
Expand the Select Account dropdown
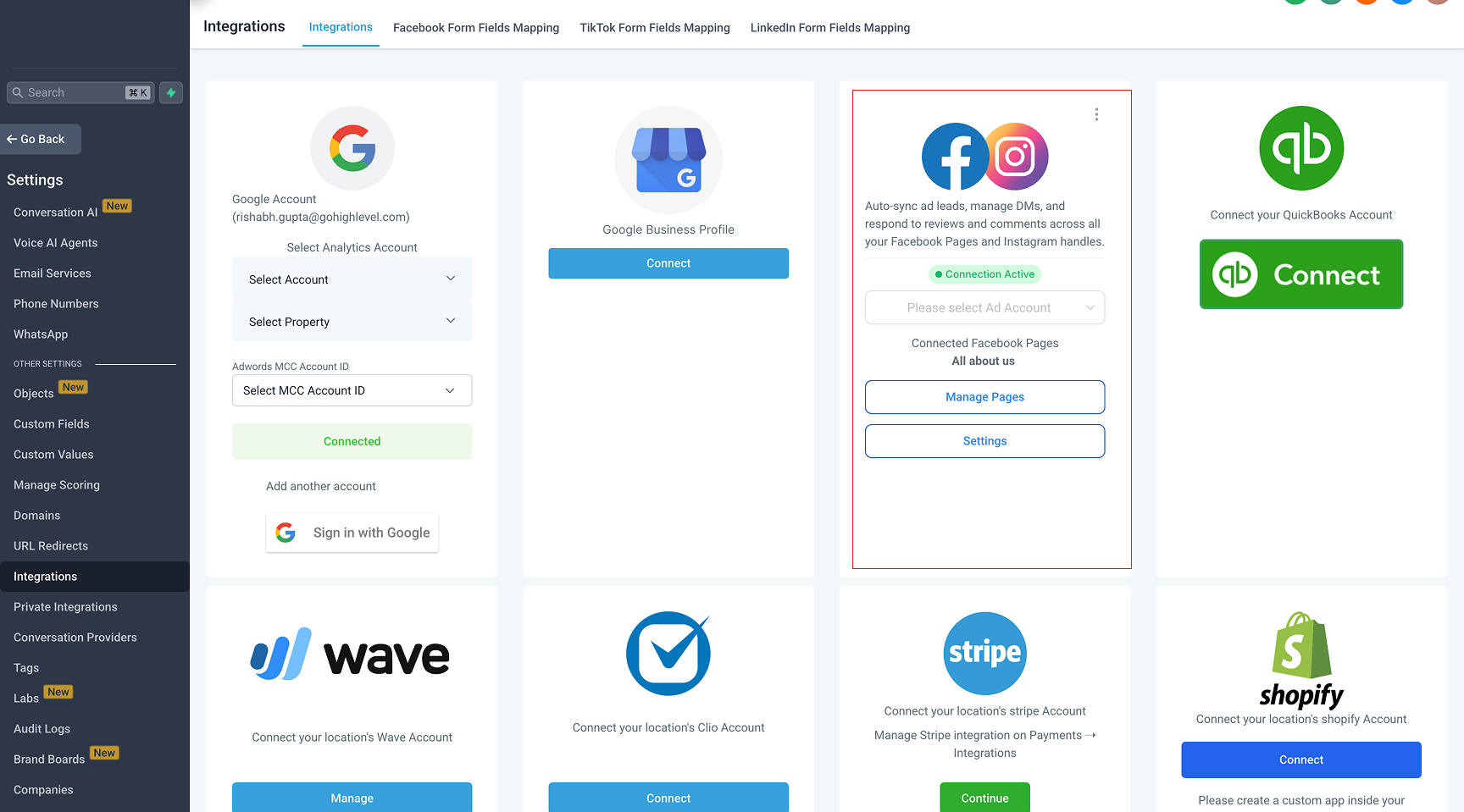click(x=352, y=279)
